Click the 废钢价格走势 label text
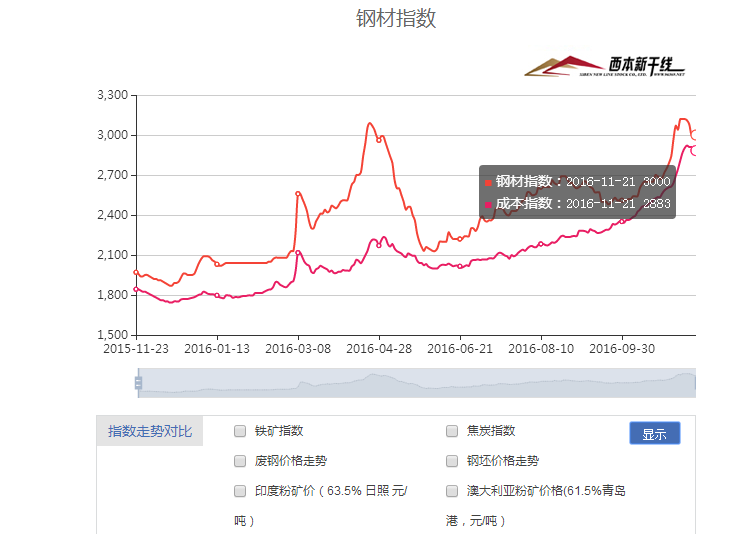 click(291, 461)
